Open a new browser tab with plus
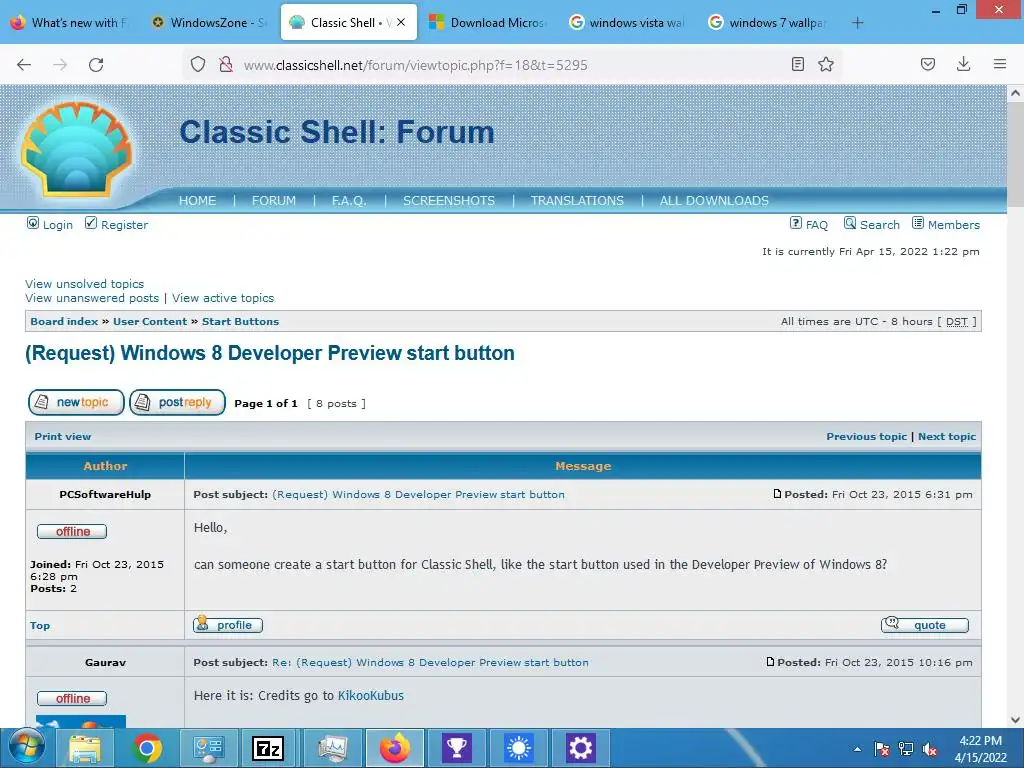This screenshot has height=768, width=1024. 857,23
